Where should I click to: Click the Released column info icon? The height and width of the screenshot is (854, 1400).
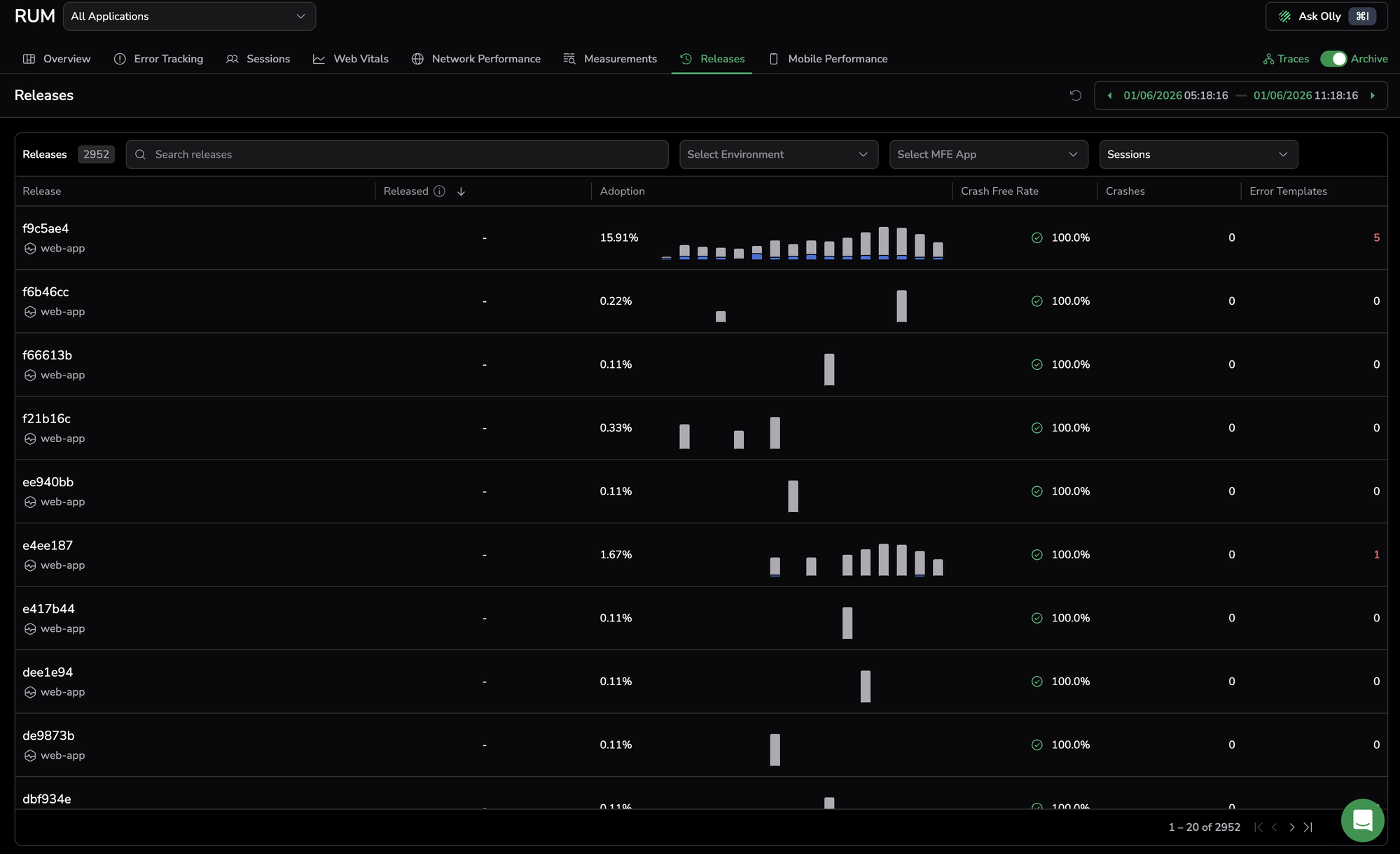[439, 191]
